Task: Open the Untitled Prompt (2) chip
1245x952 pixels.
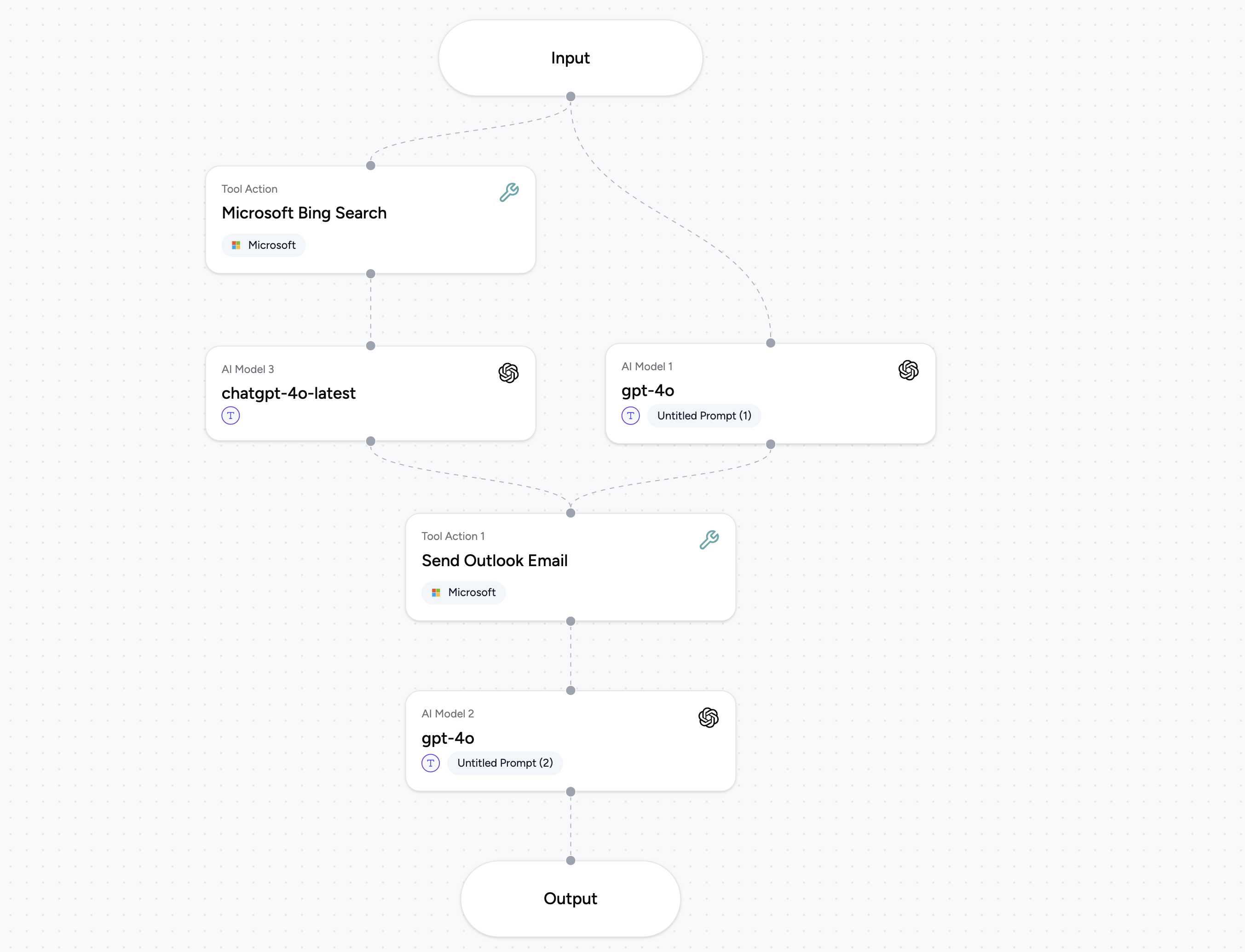Action: 505,763
